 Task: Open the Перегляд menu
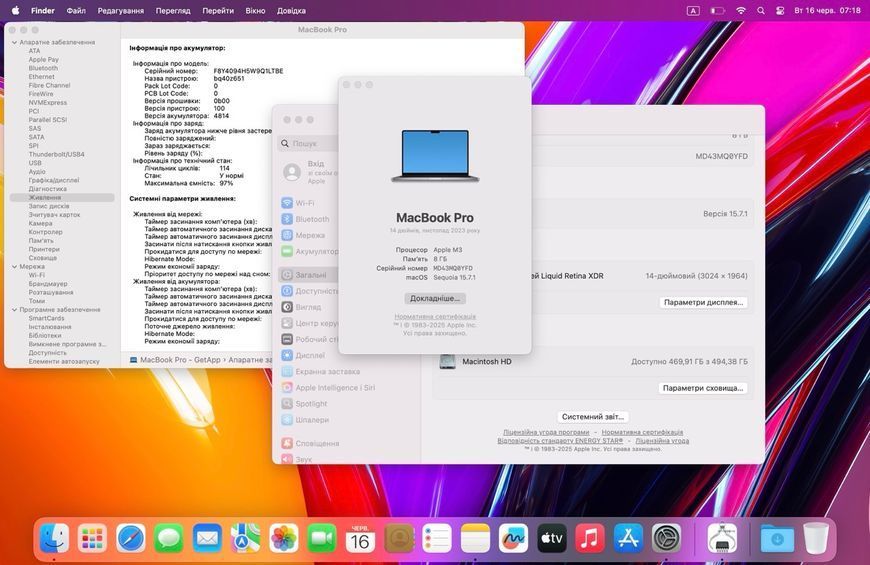[x=173, y=11]
